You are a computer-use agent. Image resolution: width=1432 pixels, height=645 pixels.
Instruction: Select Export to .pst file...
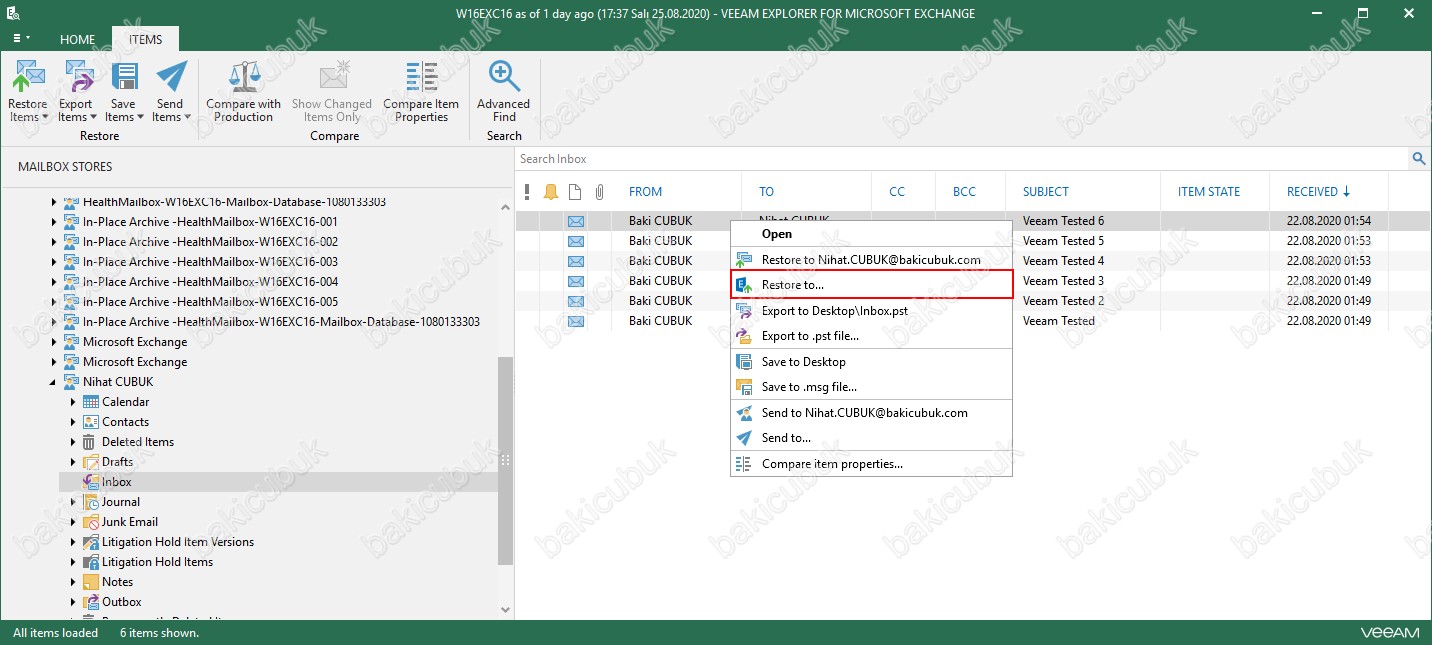point(872,336)
